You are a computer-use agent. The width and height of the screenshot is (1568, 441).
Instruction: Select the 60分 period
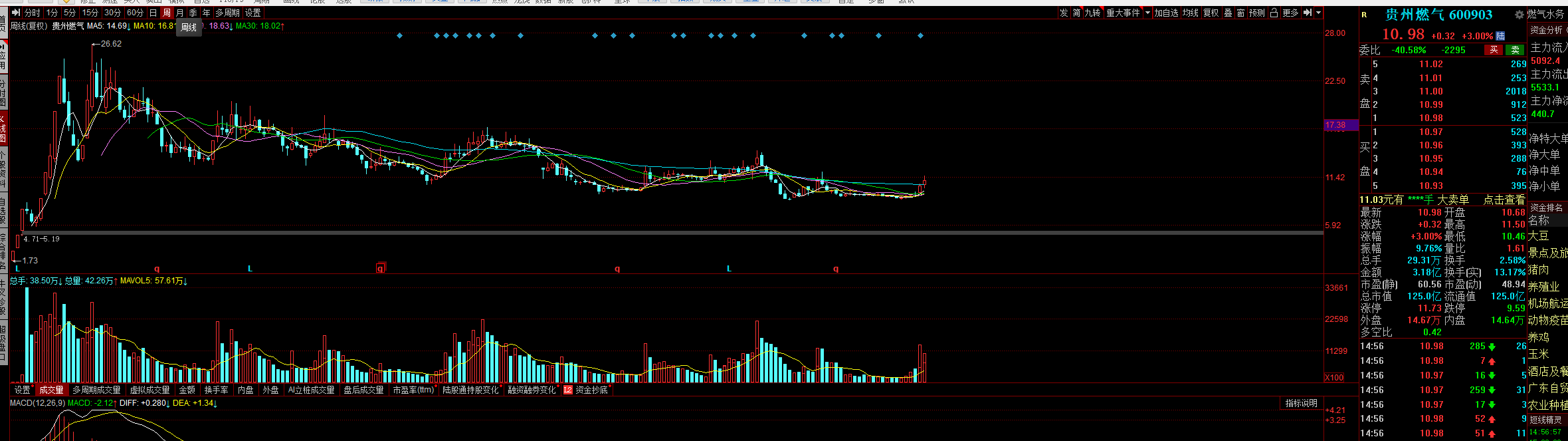pyautogui.click(x=135, y=13)
